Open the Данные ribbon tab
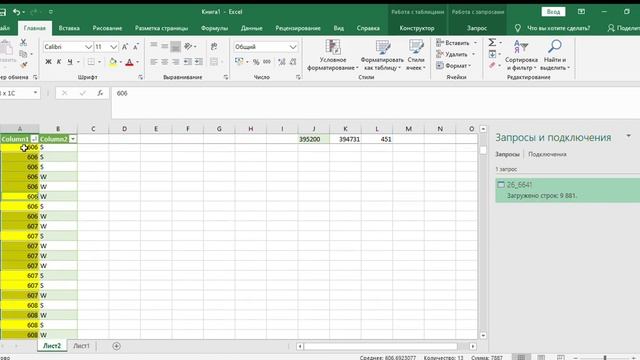The image size is (640, 360). [251, 28]
